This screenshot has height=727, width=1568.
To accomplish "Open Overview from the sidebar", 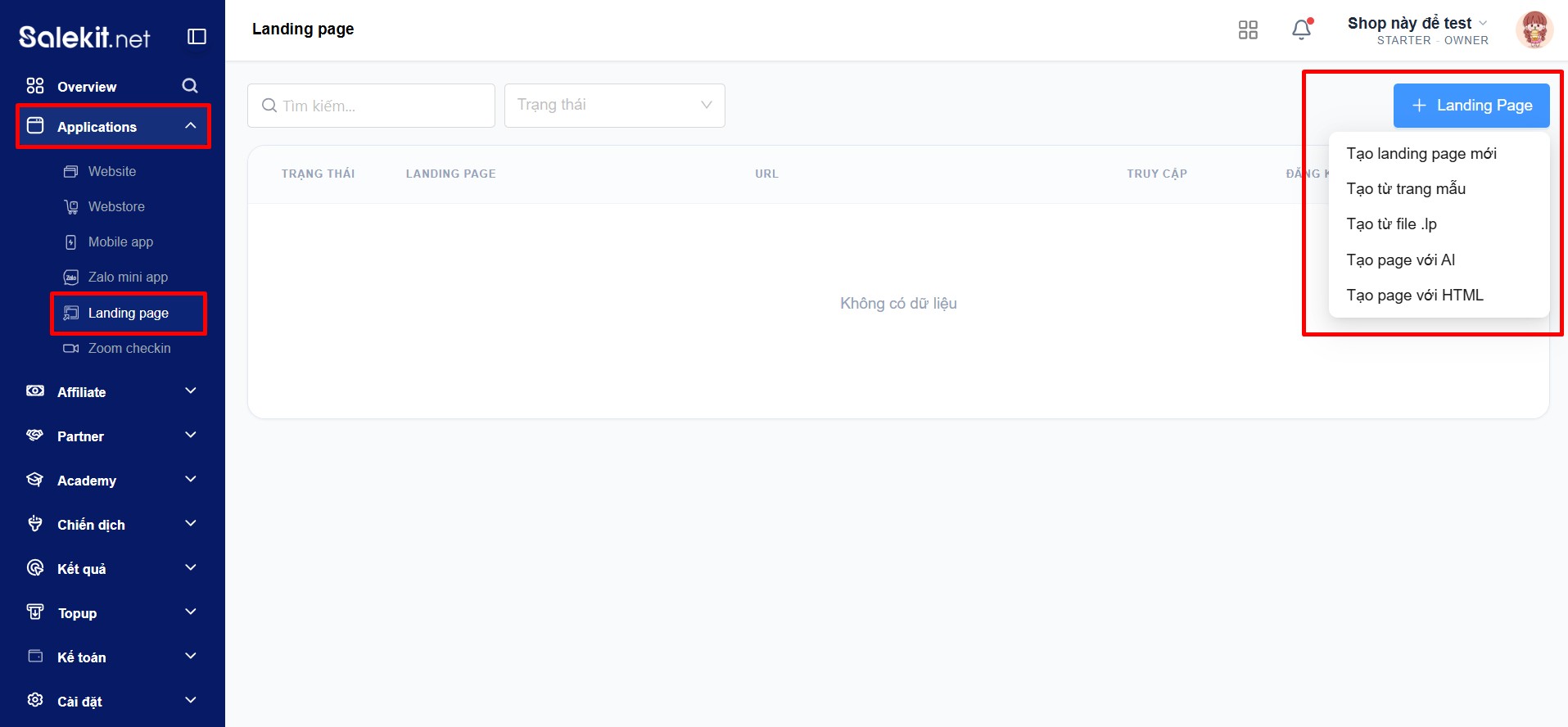I will 87,87.
